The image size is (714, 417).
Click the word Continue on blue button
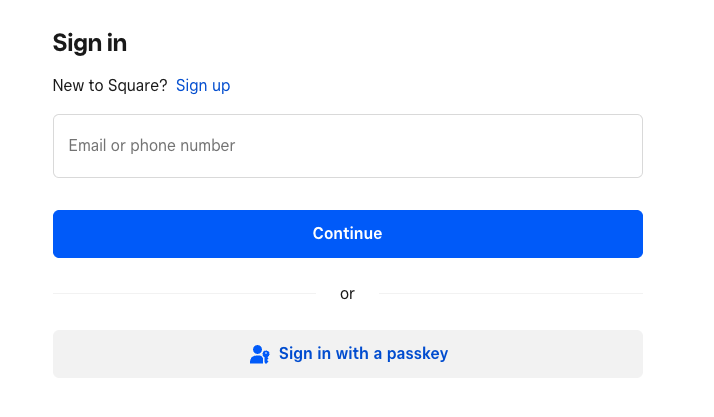point(347,234)
